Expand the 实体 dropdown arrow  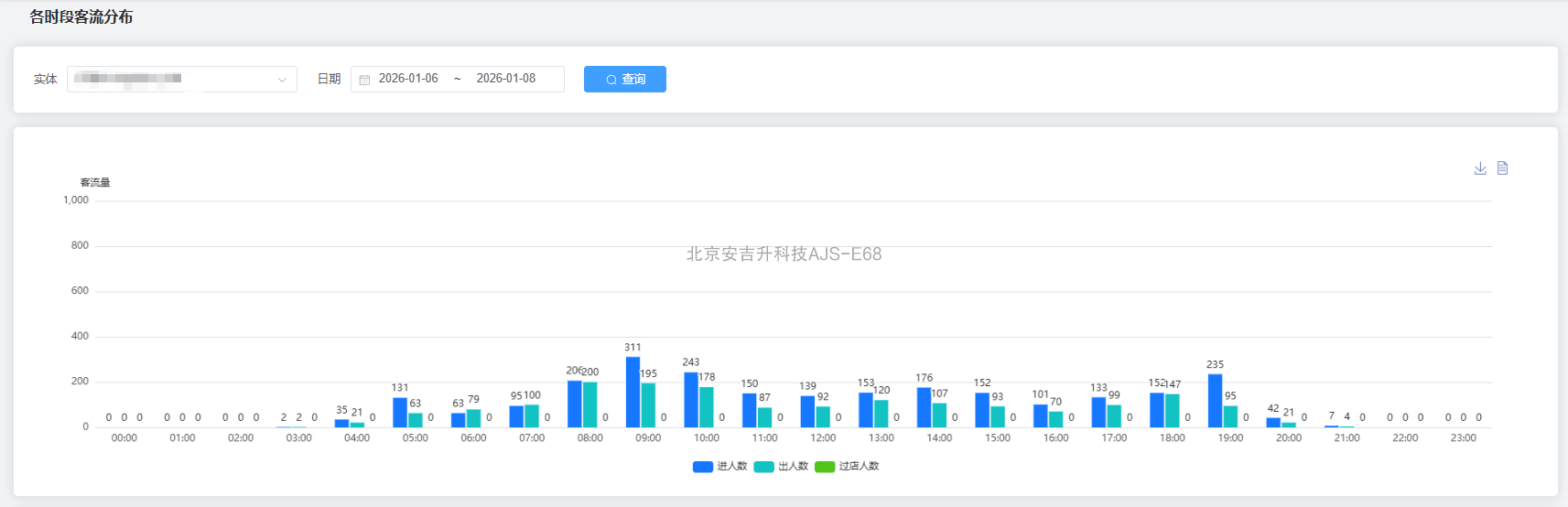coord(282,80)
